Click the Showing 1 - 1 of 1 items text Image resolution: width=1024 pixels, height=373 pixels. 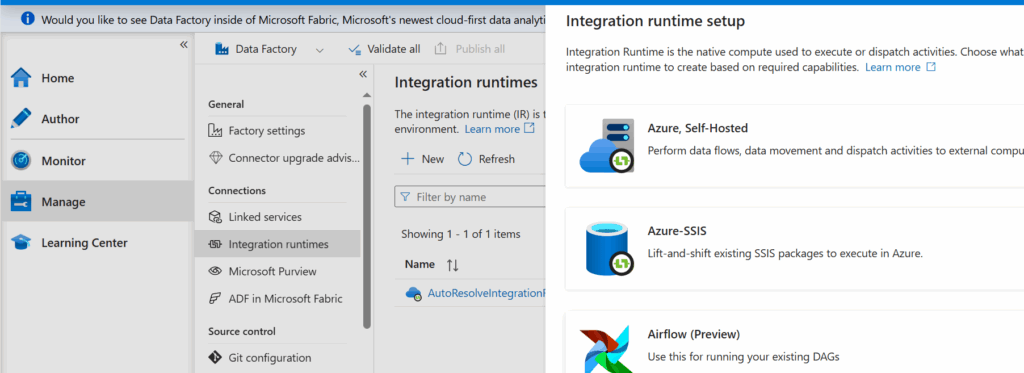tap(460, 234)
